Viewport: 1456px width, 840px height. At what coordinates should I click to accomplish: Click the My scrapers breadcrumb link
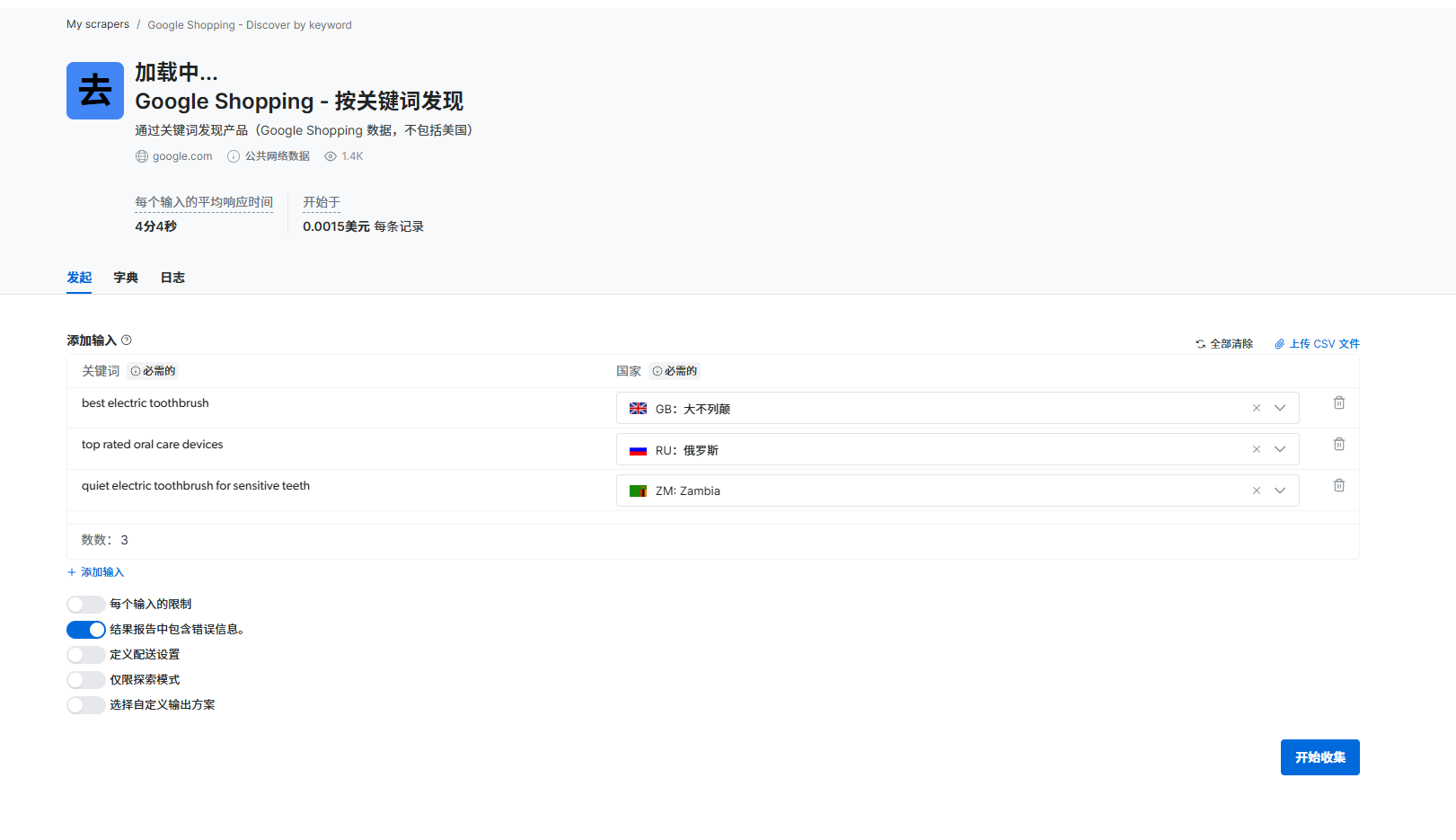97,24
